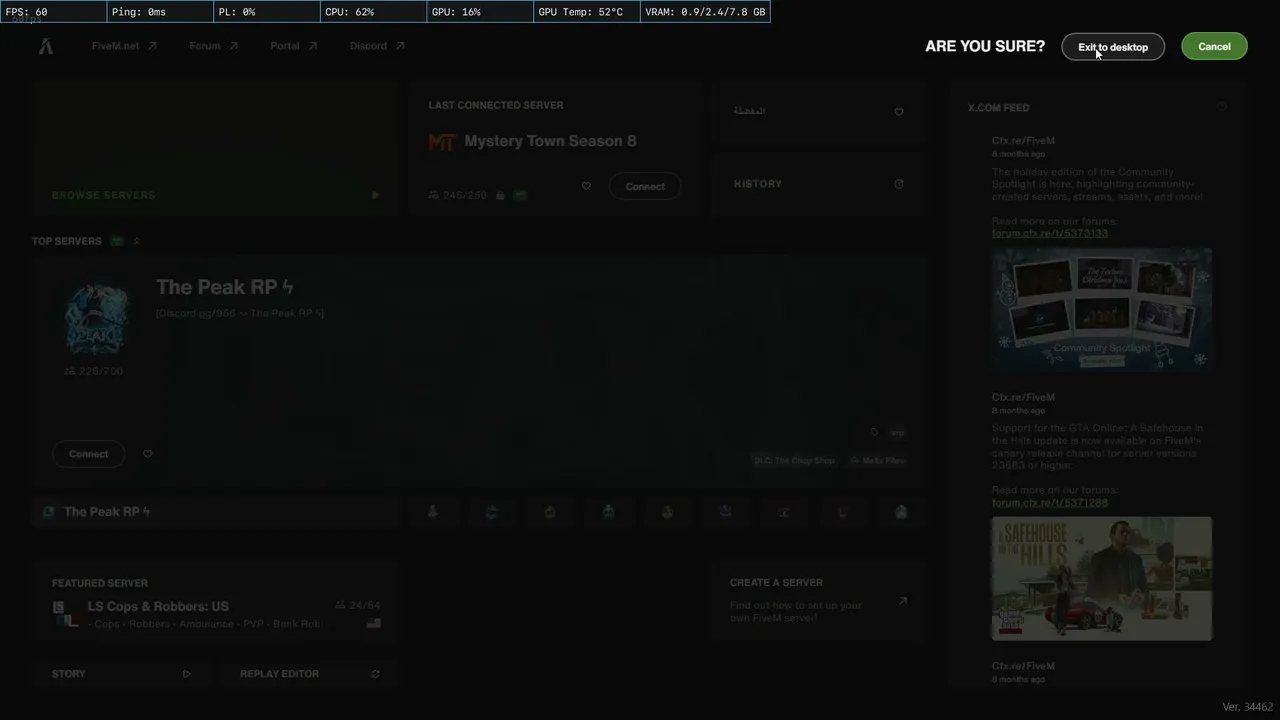Open forum.cfx.re/t/5373133 link
Viewport: 1280px width, 720px height.
pos(1050,233)
